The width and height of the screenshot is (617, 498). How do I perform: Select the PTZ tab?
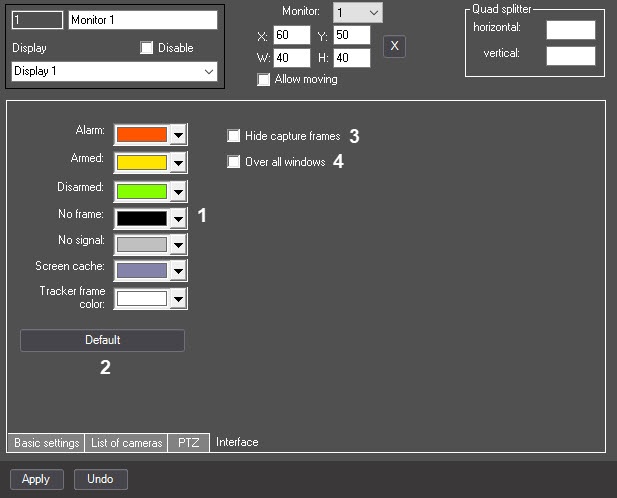point(188,443)
